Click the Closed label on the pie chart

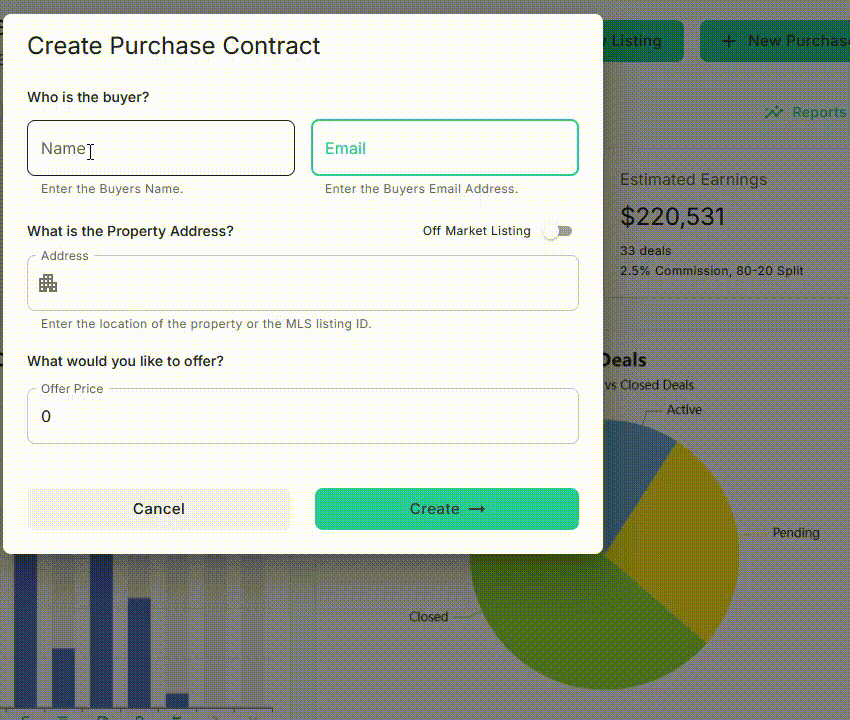[429, 617]
